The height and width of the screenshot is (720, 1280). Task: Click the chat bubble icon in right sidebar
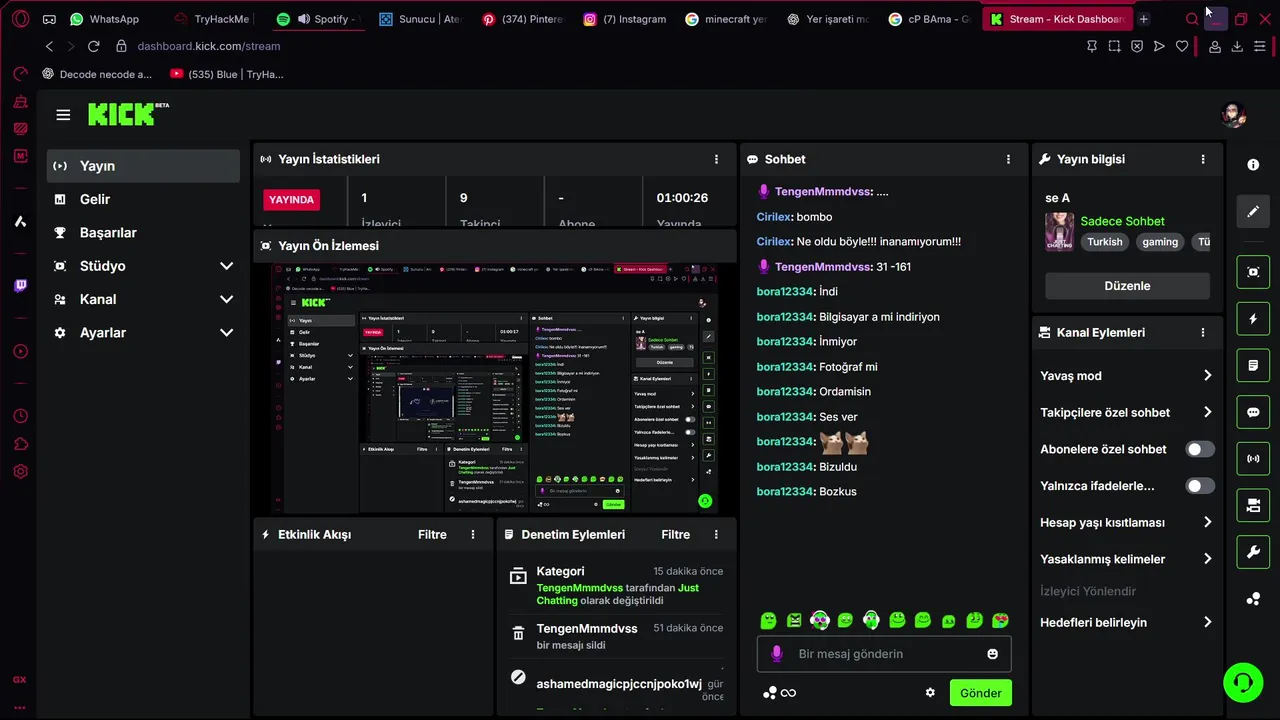point(1253,412)
